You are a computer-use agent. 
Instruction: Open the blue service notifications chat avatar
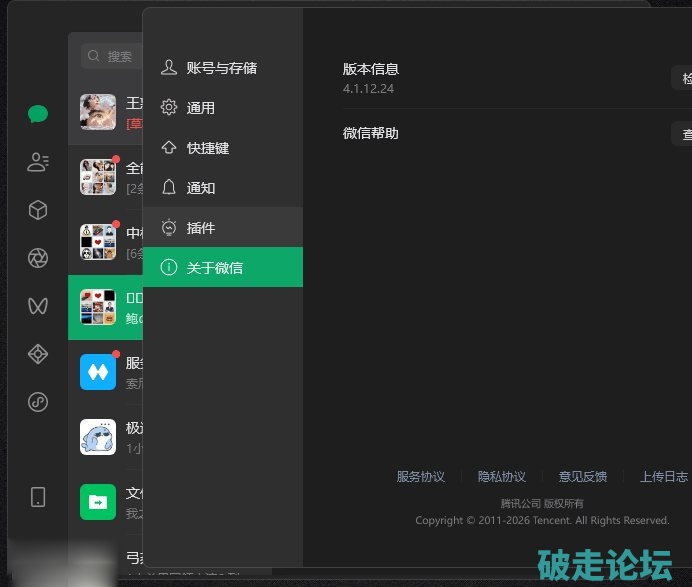tap(98, 372)
